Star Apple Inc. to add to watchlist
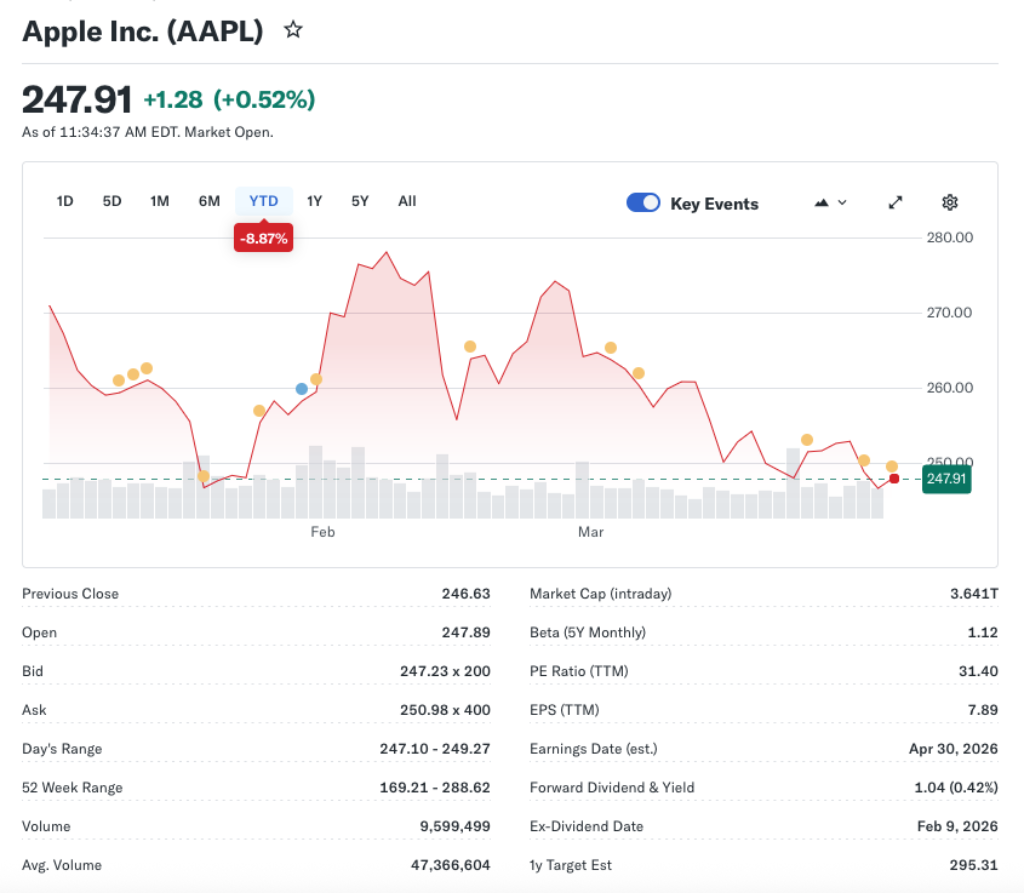The image size is (1024, 893). (293, 30)
